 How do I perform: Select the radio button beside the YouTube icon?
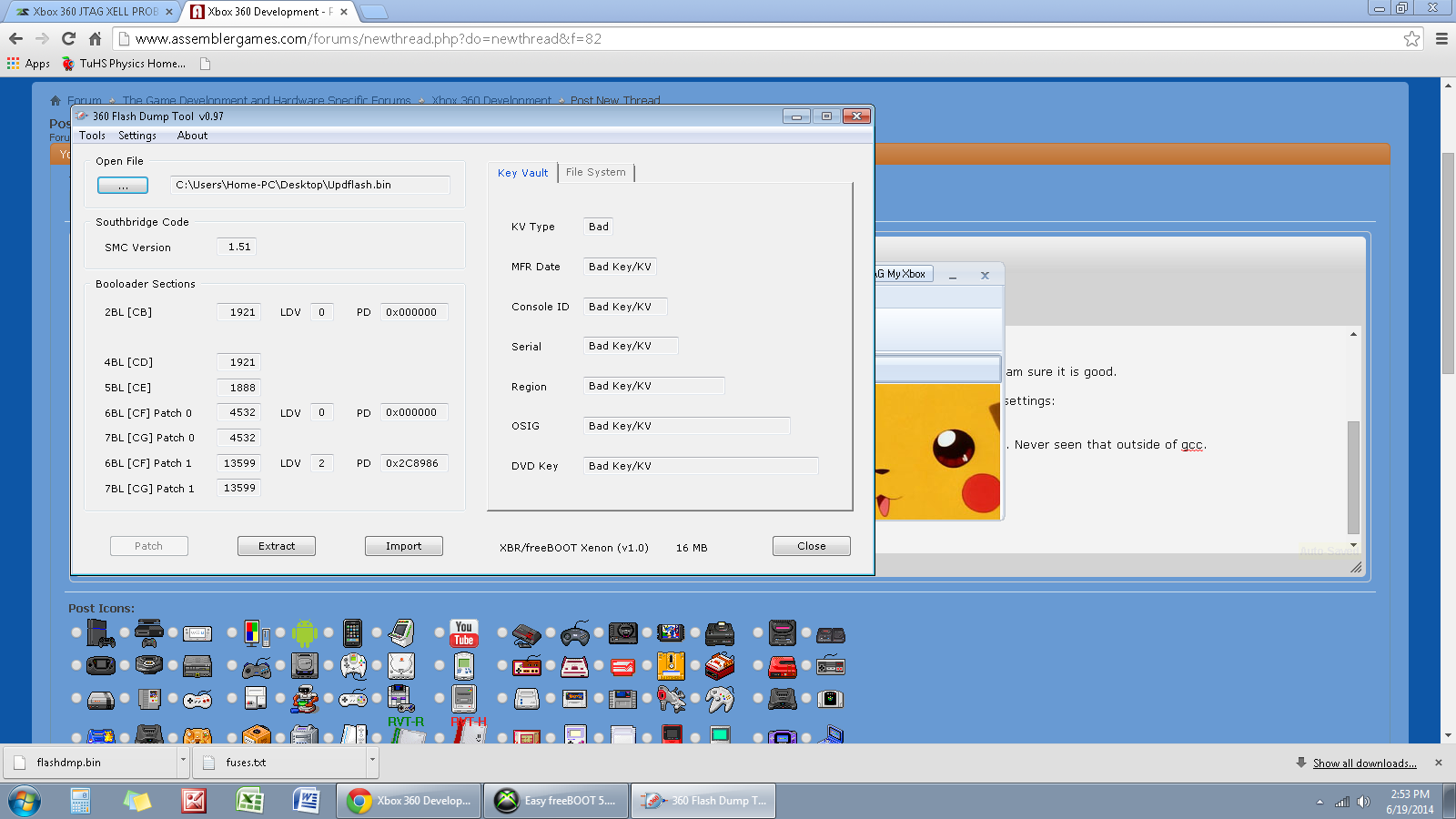(440, 632)
